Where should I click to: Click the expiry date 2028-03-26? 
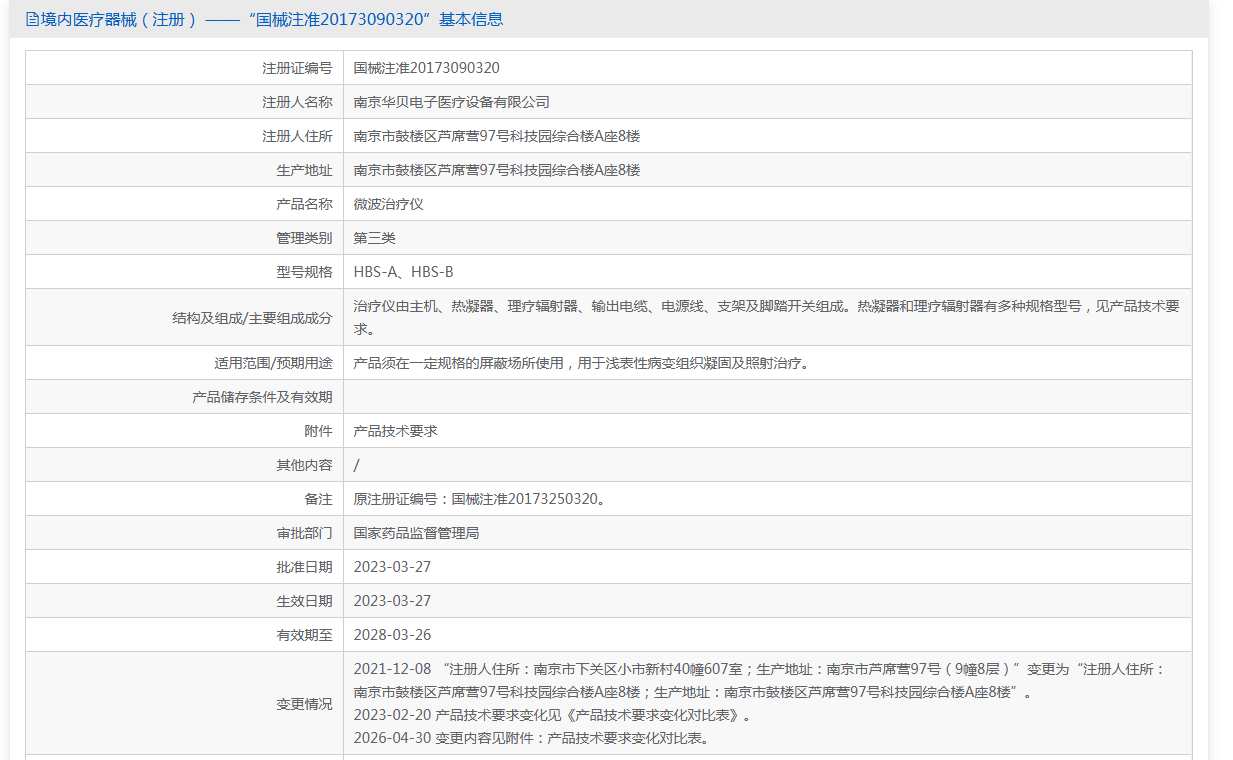(393, 635)
